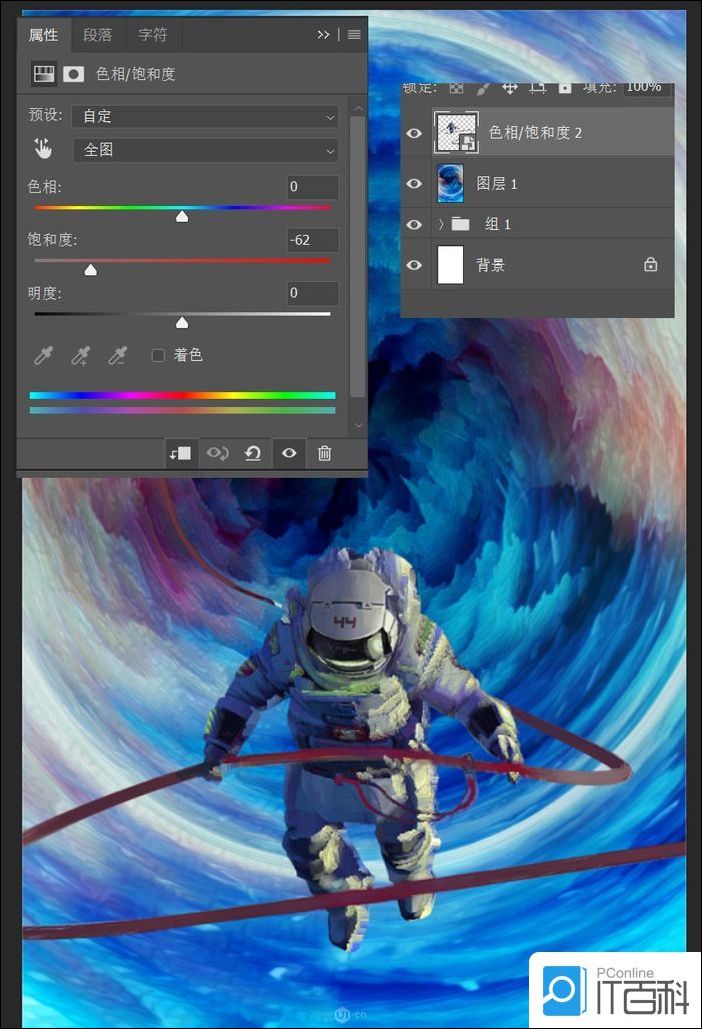Click the 背景 layer lock icon
Image resolution: width=702 pixels, height=1029 pixels.
coord(650,264)
